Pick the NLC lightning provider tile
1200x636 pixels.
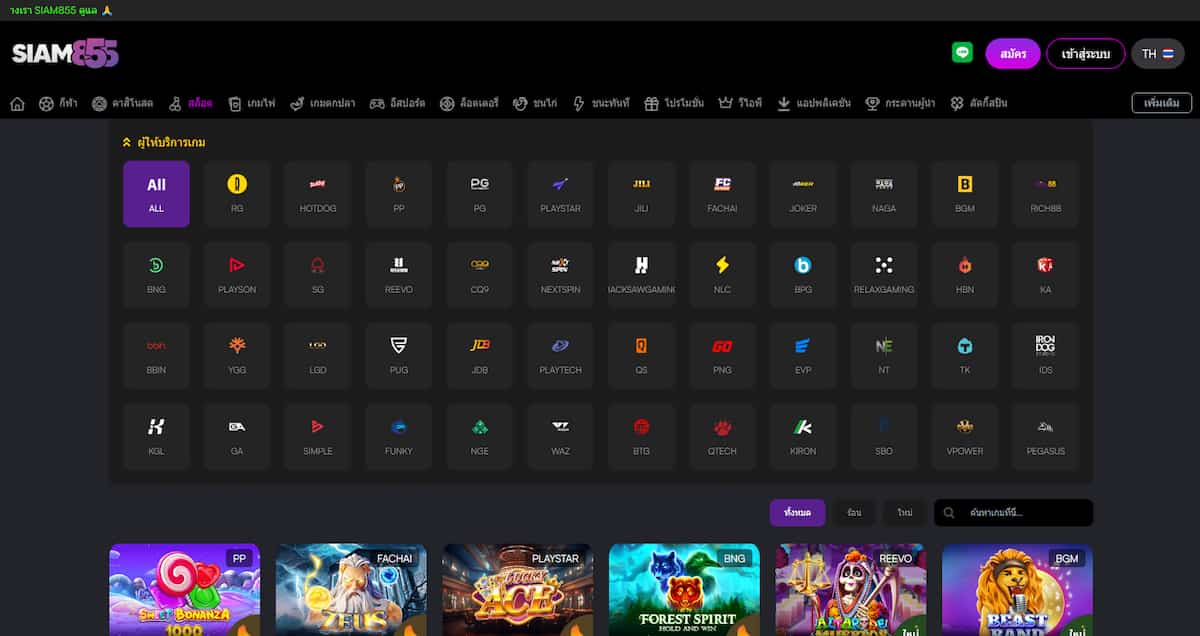(722, 274)
